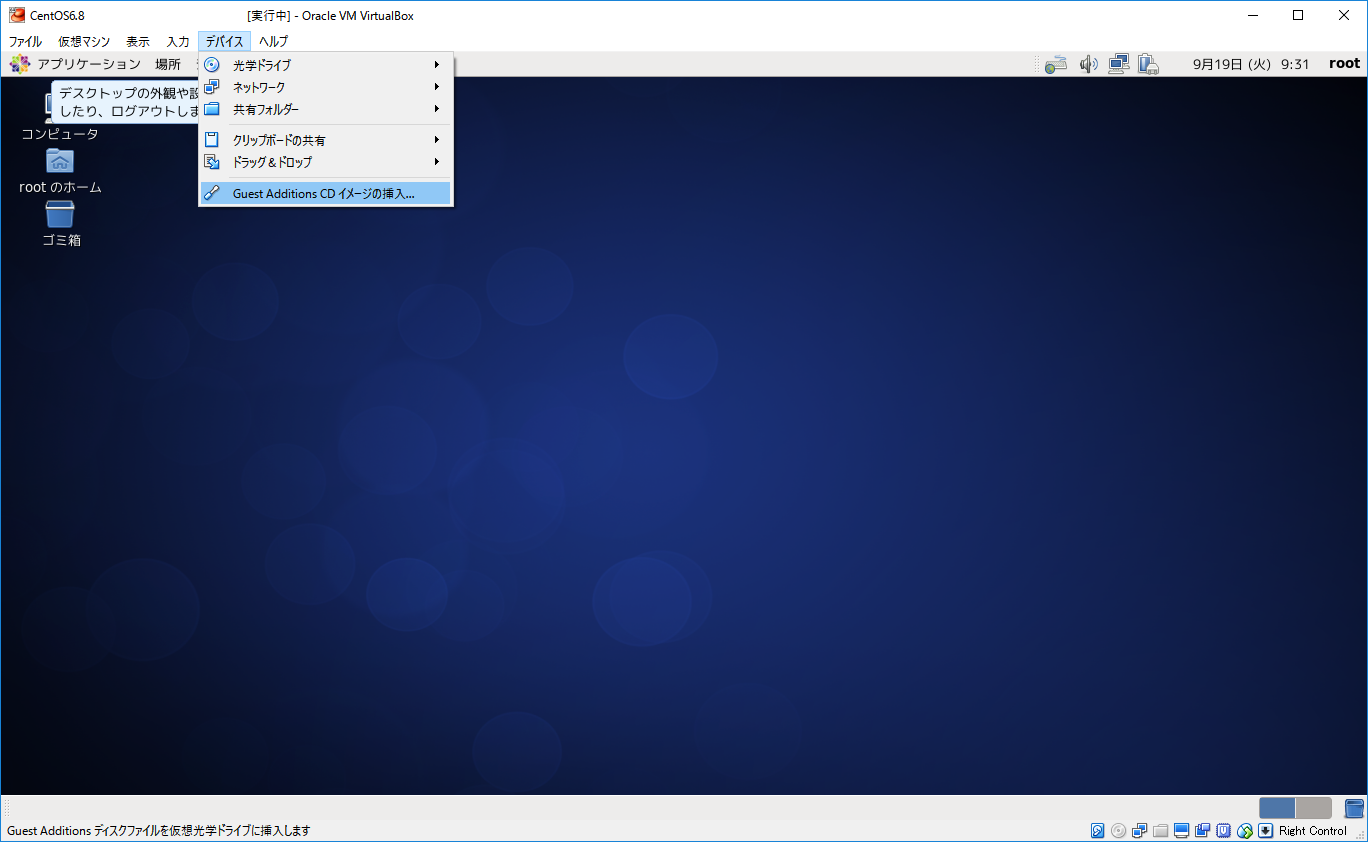Open the 入力 menu
Image resolution: width=1368 pixels, height=842 pixels.
178,41
